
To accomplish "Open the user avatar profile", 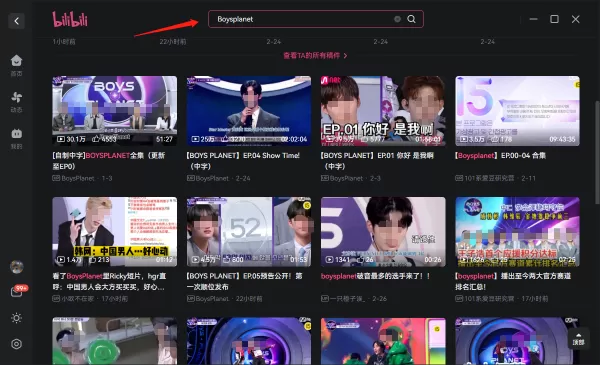I will [x=16, y=267].
